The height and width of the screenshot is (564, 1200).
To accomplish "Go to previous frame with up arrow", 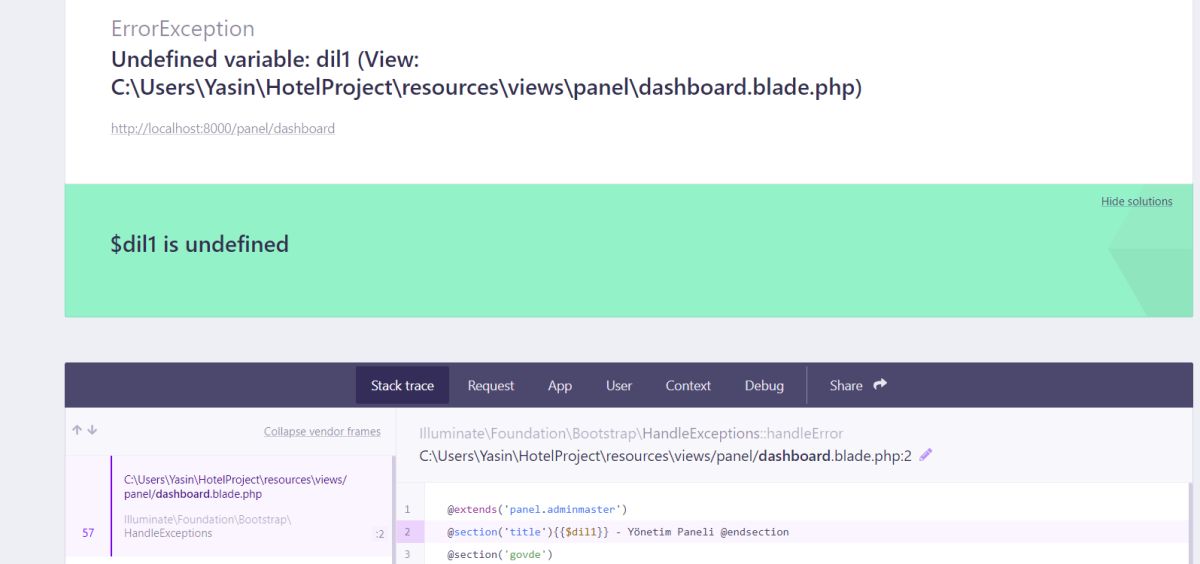I will [77, 430].
